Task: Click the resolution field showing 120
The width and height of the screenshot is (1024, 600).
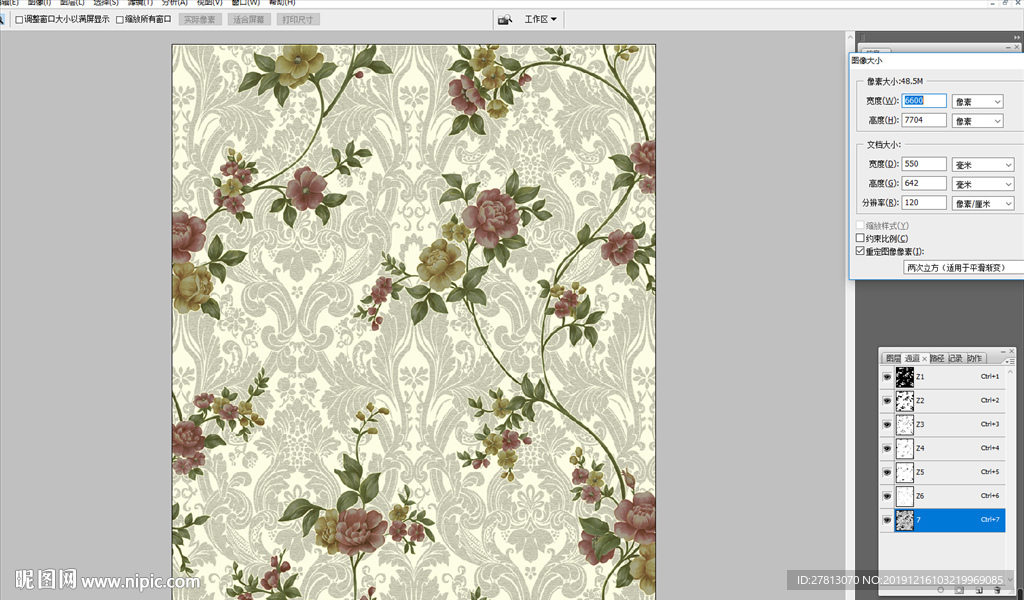Action: [924, 202]
